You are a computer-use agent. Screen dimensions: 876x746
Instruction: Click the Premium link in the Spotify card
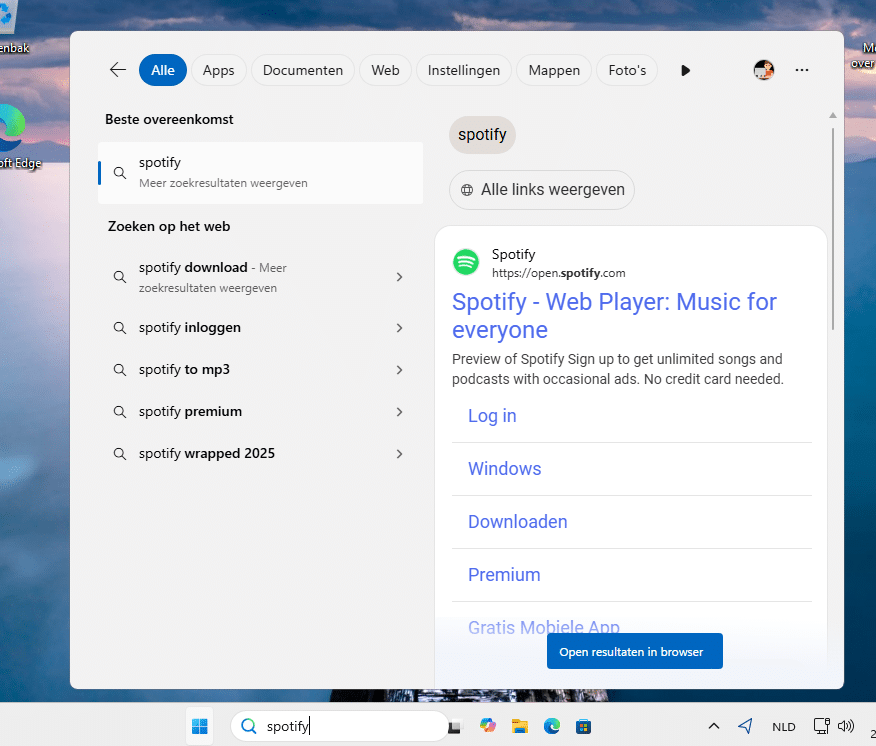coord(504,574)
